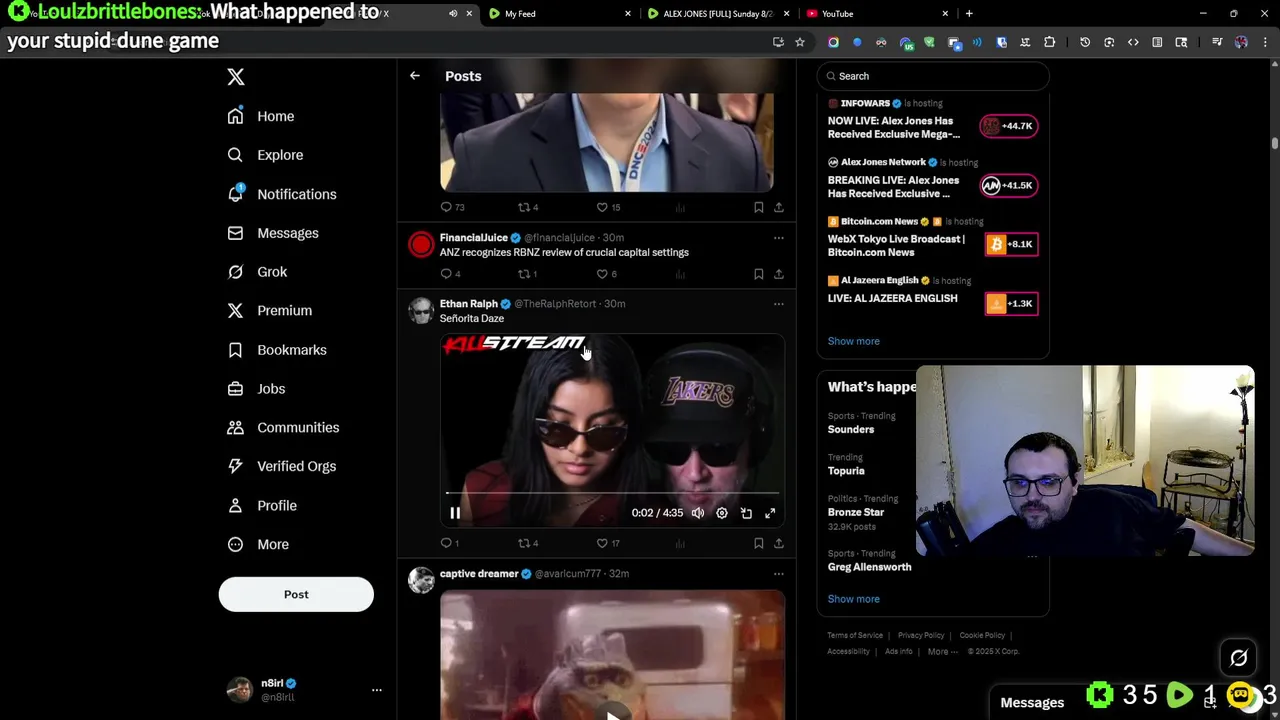Open the Communities page
Screen dimensions: 1280x720
coord(283,428)
